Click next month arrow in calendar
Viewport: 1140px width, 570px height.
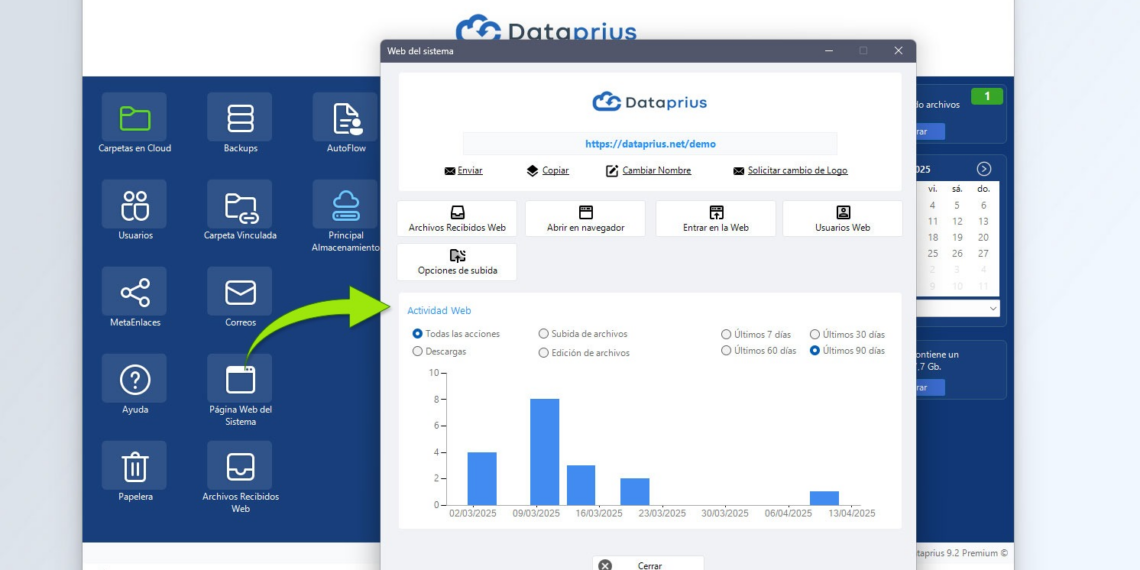(984, 169)
